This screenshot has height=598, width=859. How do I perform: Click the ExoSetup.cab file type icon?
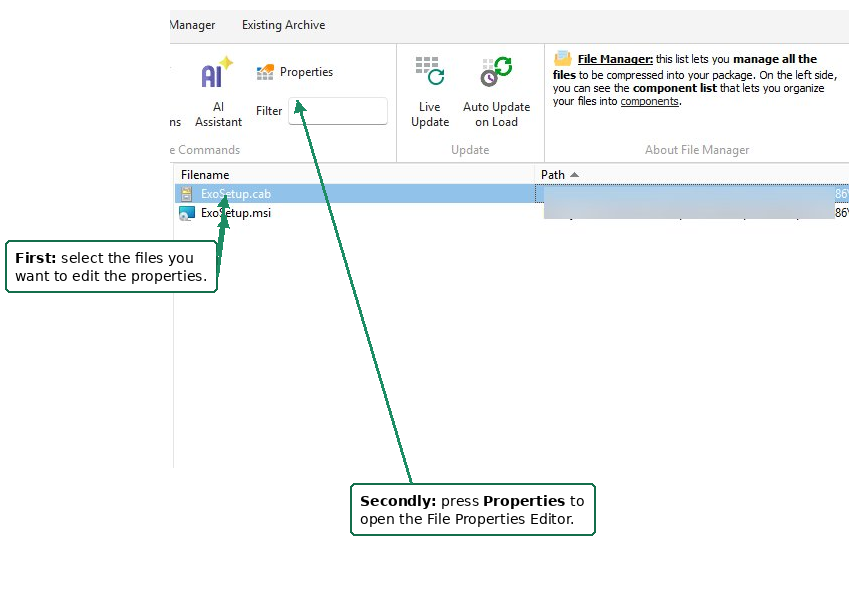coord(186,193)
